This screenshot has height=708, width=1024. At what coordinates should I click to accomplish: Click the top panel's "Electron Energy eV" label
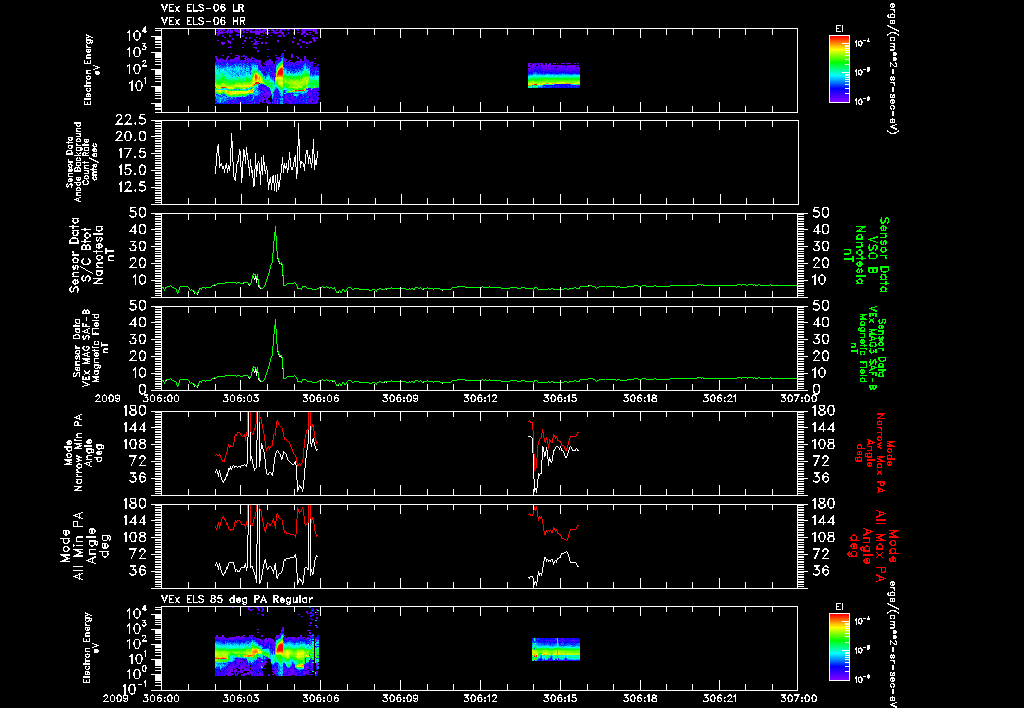[x=91, y=70]
